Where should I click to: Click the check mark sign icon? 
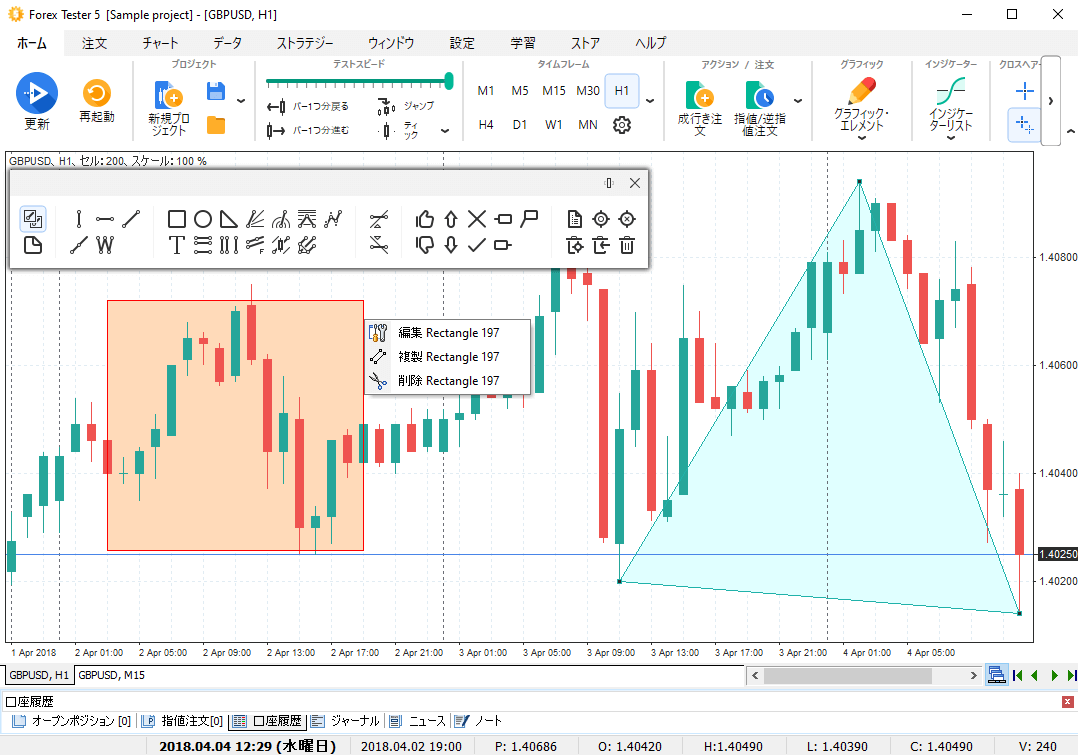pos(477,245)
